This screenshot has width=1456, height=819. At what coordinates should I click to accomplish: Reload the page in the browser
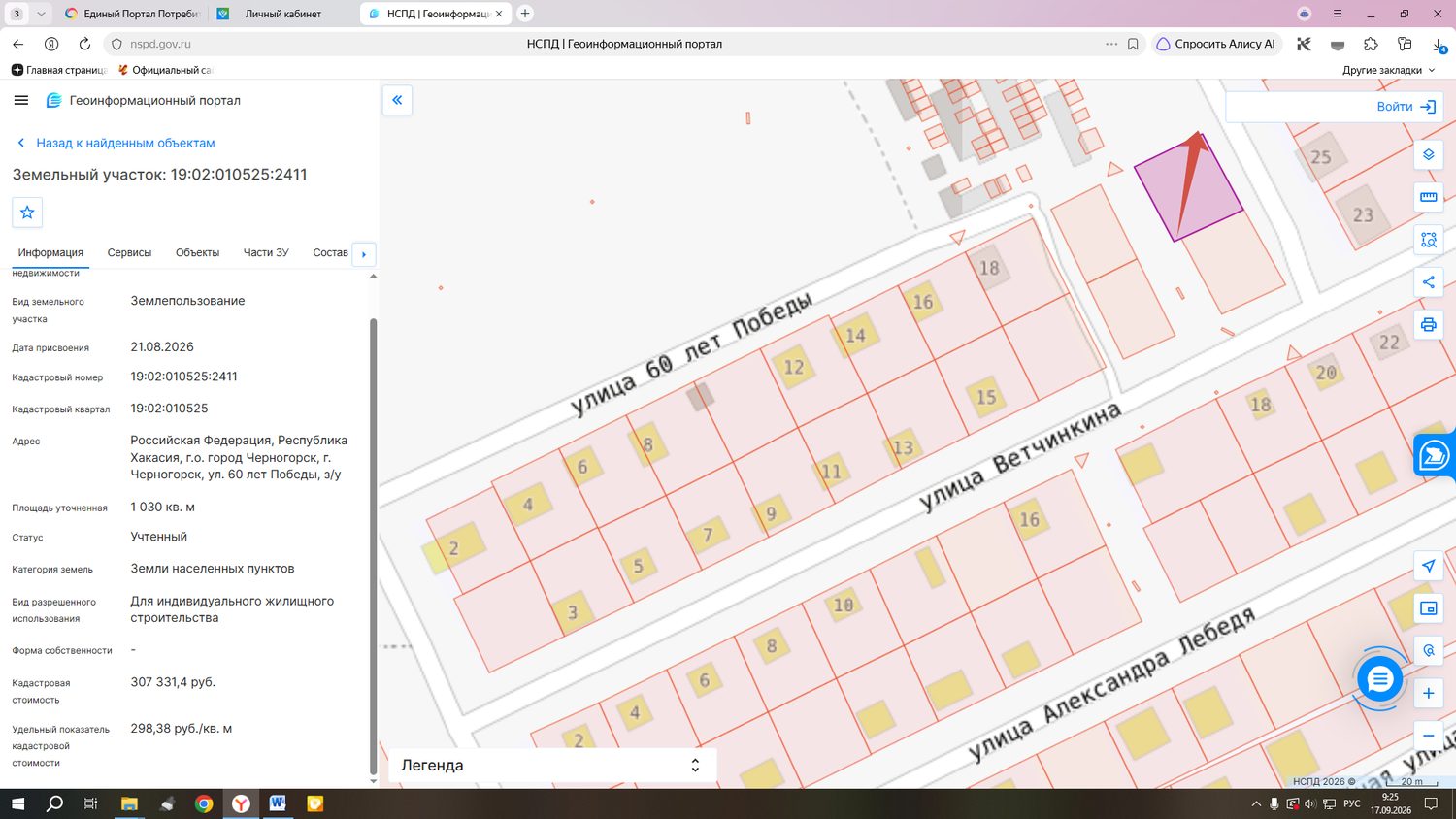pyautogui.click(x=84, y=44)
